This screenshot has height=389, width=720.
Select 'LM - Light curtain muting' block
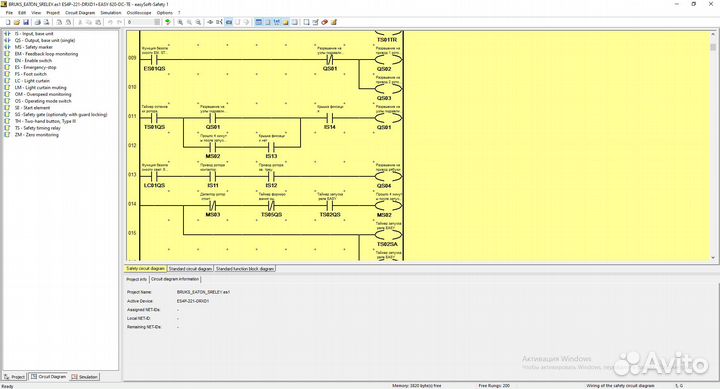click(35, 87)
